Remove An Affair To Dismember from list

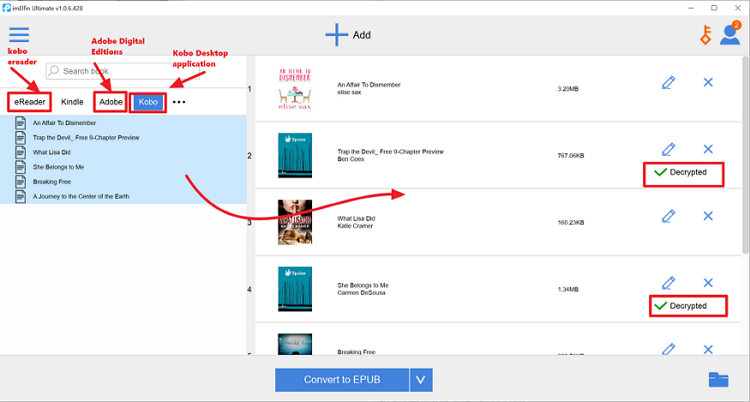click(x=708, y=82)
